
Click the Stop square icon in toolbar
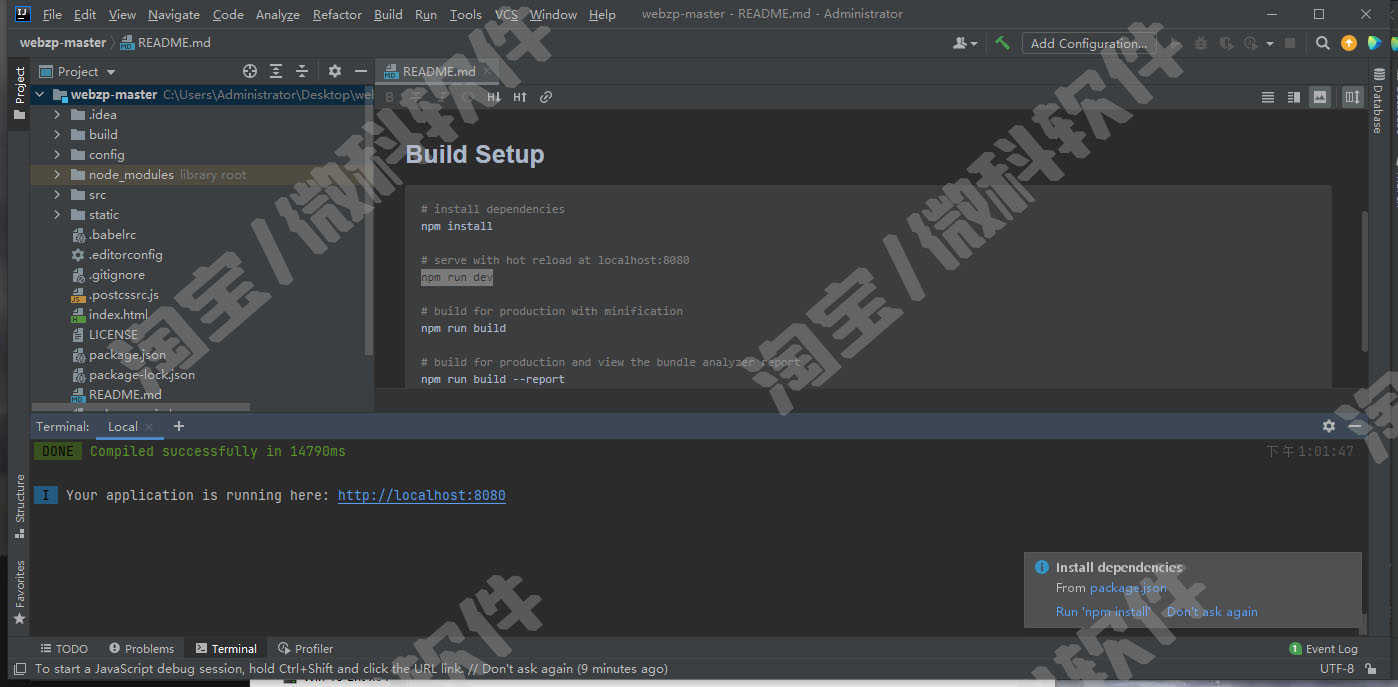coord(1290,43)
